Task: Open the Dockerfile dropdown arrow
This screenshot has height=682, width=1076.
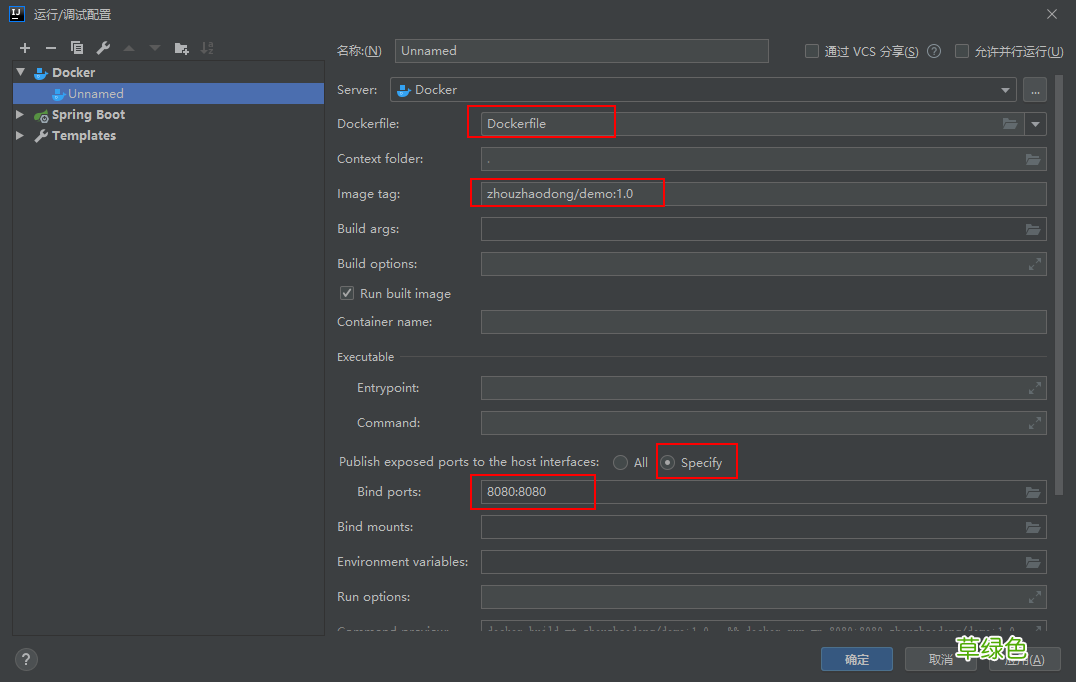Action: pos(1035,124)
